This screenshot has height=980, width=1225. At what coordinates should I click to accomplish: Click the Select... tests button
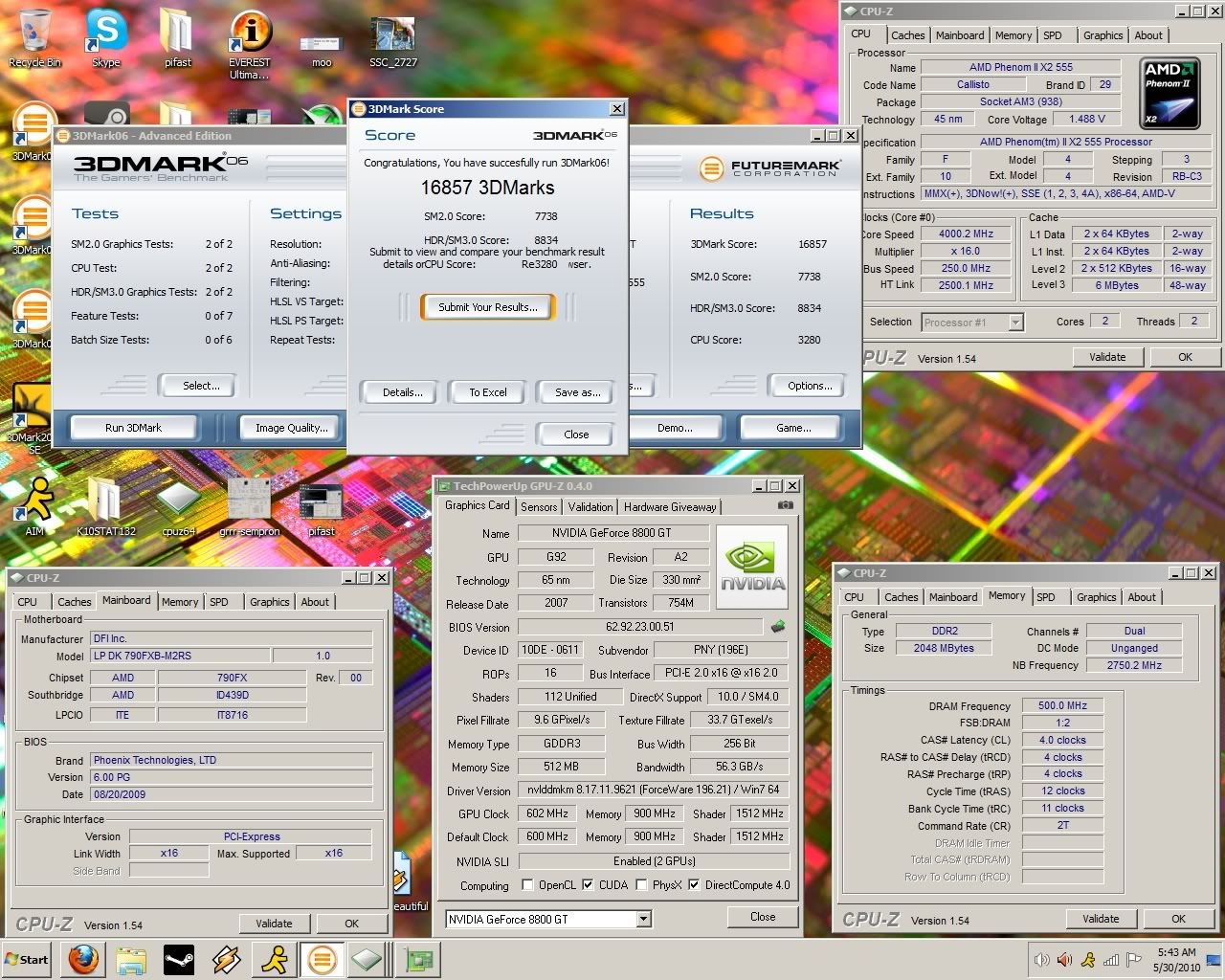point(201,386)
